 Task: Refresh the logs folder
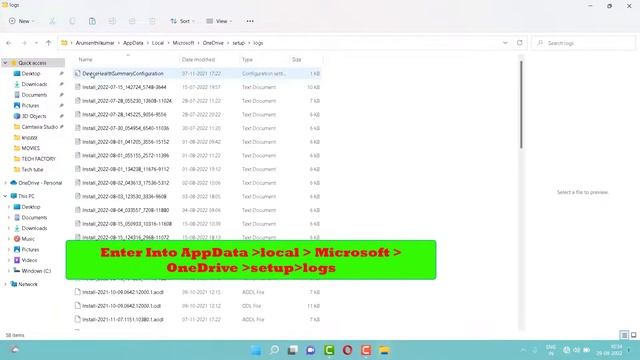click(520, 43)
